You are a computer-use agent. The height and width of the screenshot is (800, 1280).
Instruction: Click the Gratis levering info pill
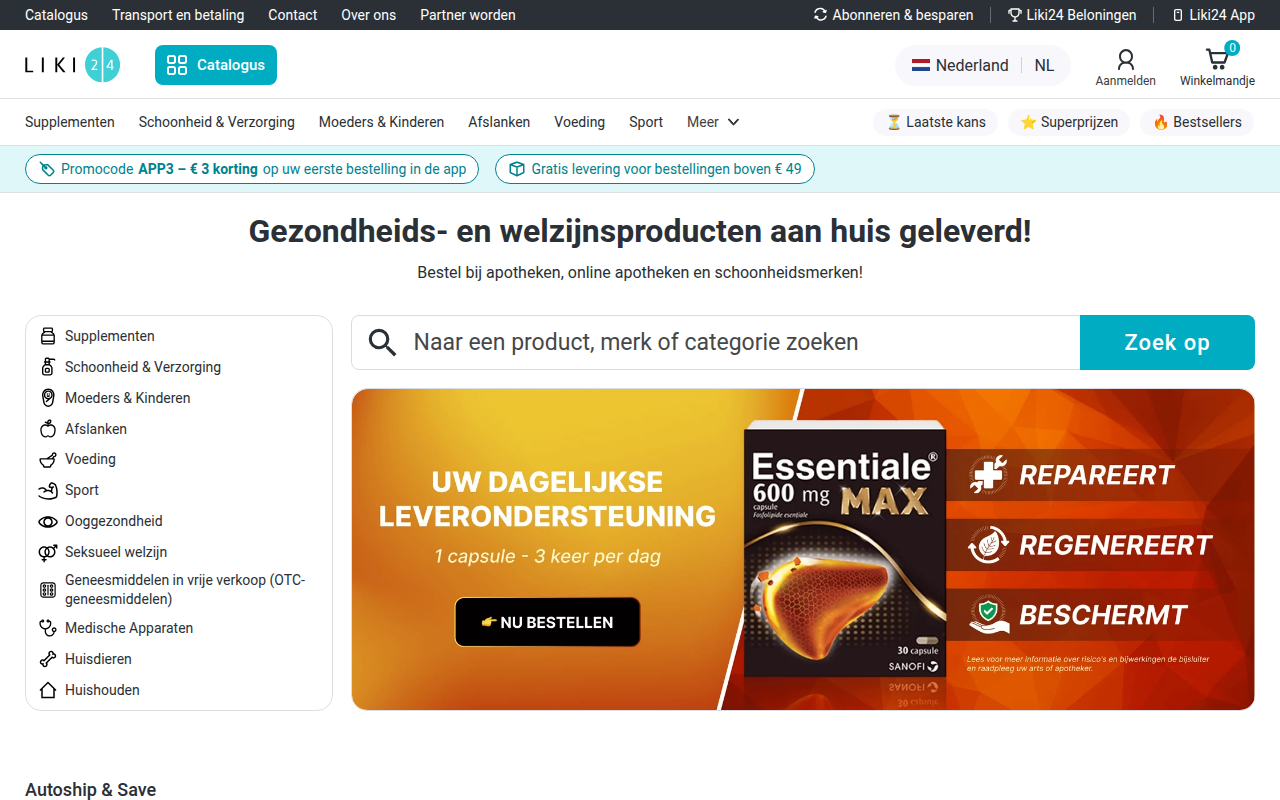(655, 169)
